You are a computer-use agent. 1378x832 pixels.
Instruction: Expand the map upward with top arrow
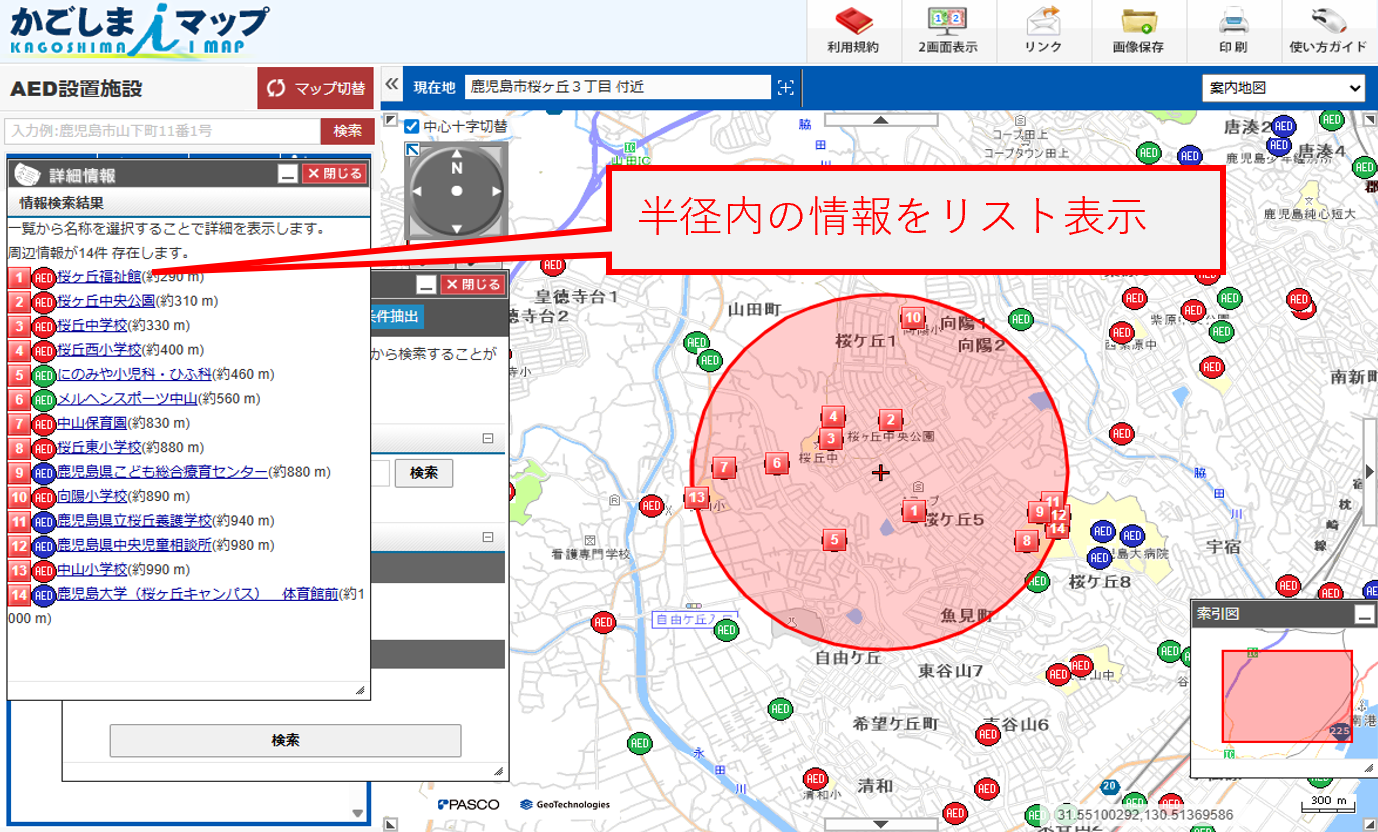click(880, 121)
